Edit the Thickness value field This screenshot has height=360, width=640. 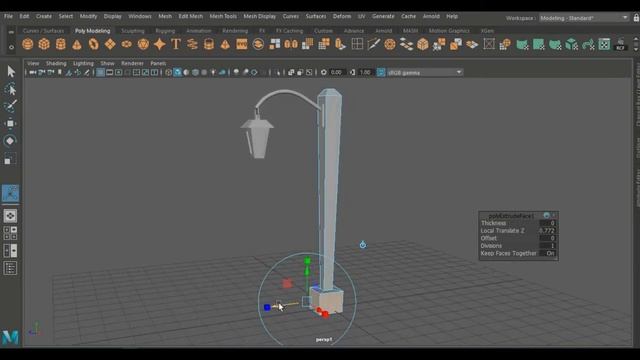point(547,223)
